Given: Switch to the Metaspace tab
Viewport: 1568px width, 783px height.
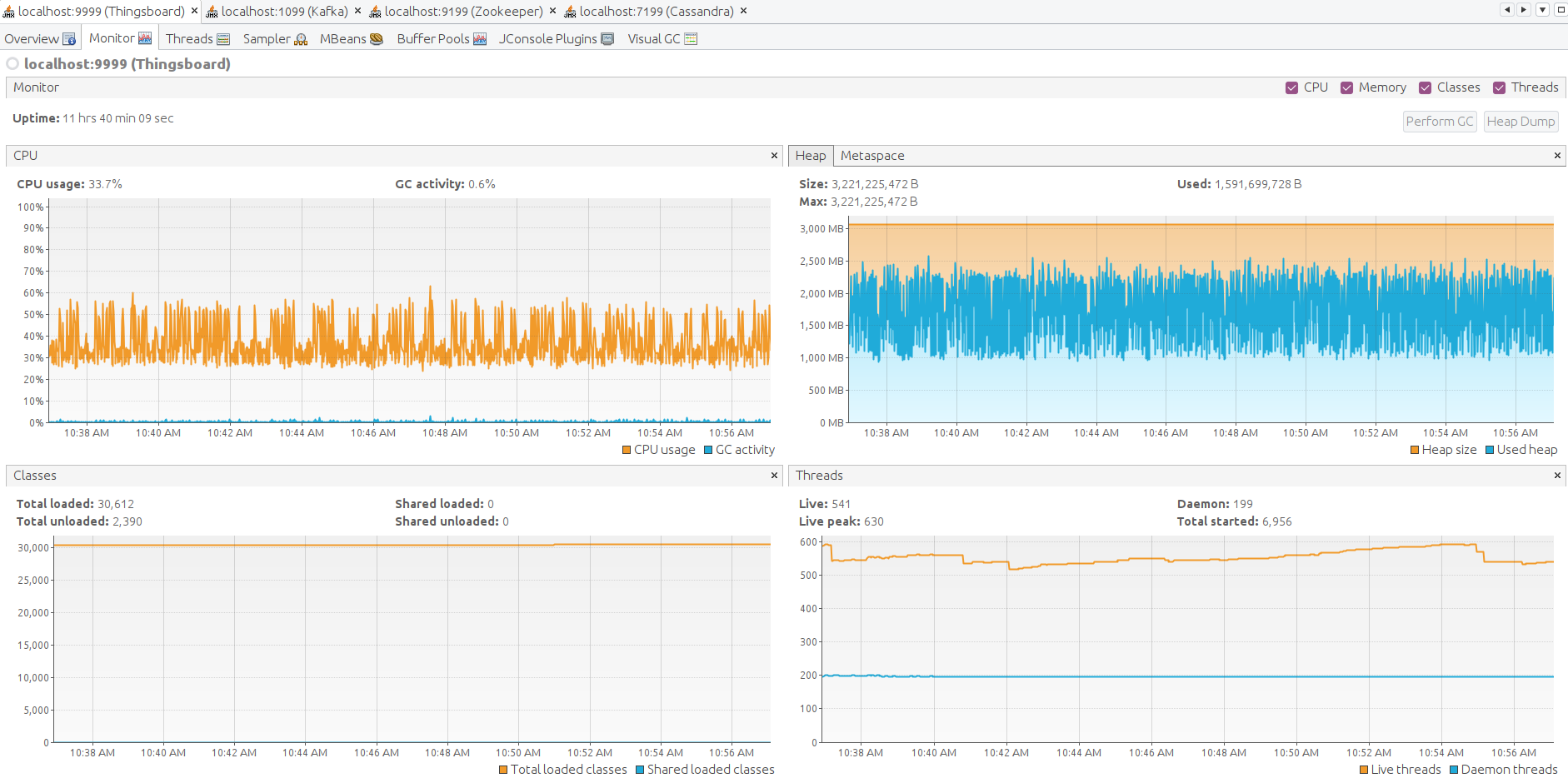Looking at the screenshot, I should (x=871, y=156).
